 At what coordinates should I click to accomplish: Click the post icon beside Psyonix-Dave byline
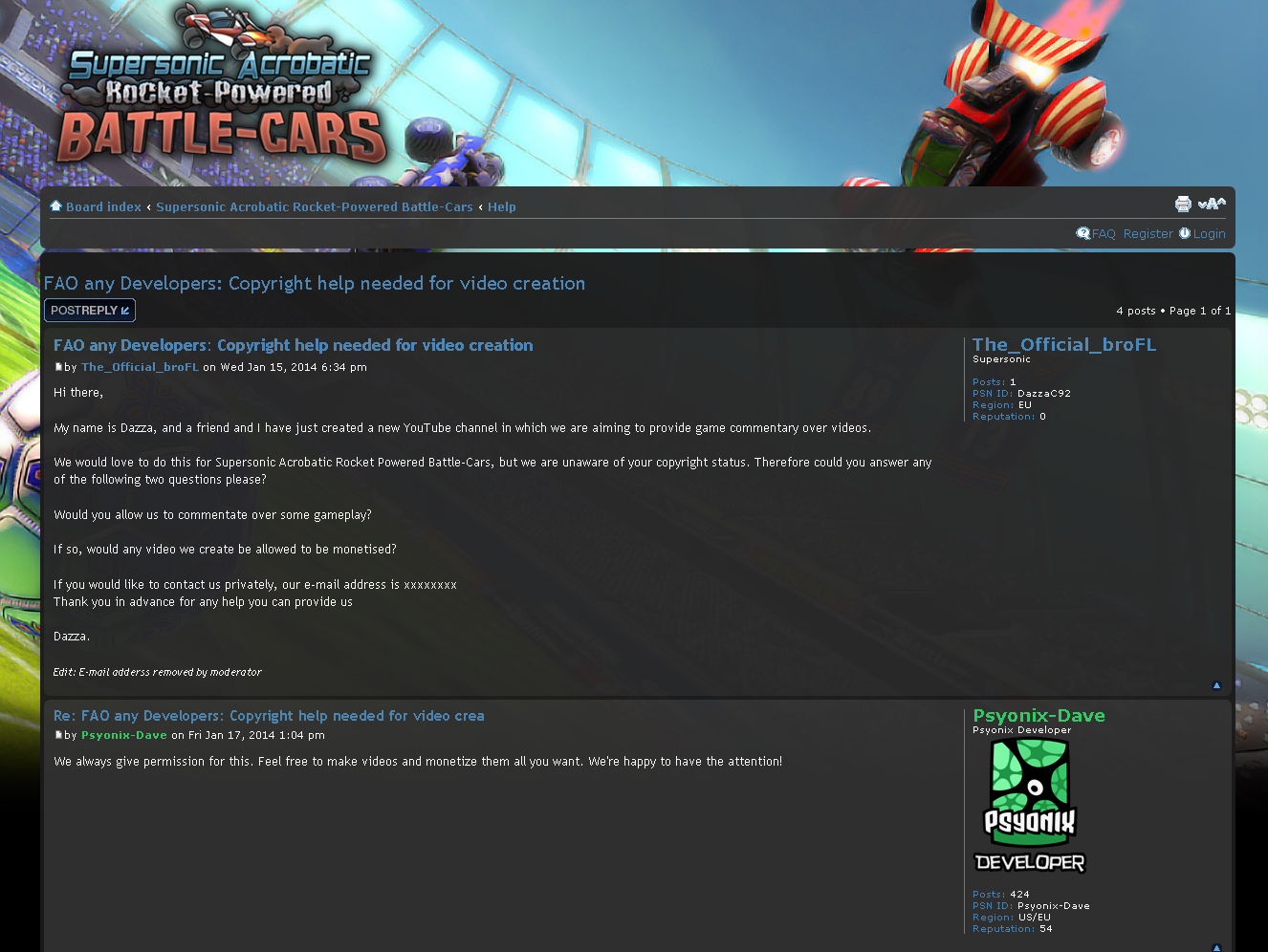pyautogui.click(x=58, y=735)
